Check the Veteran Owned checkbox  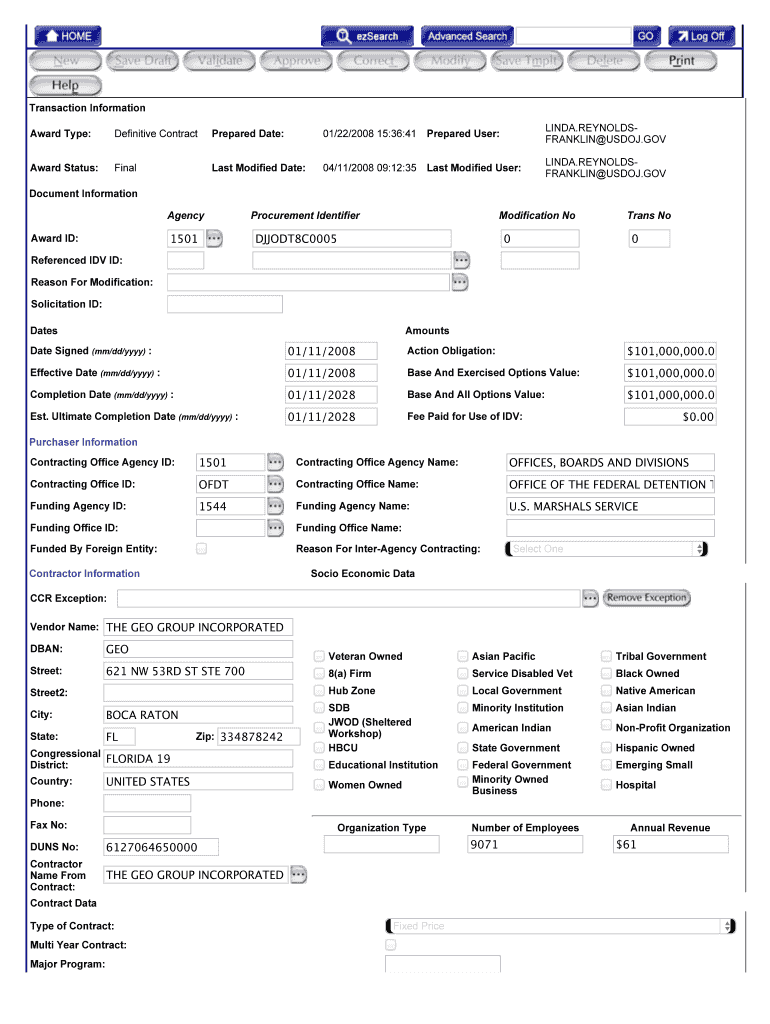pyautogui.click(x=319, y=657)
